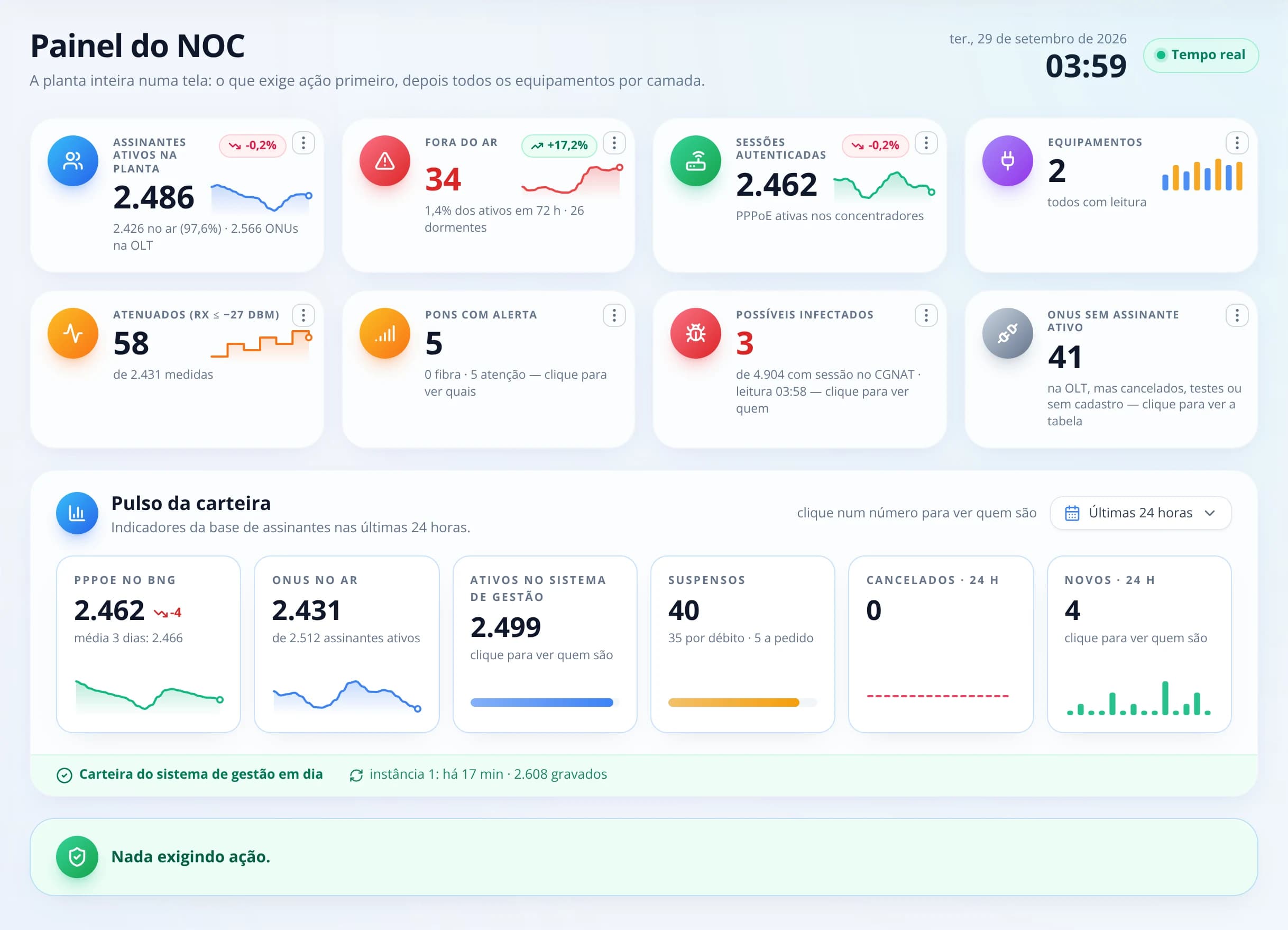Click the refresh icon beside instância 1
The width and height of the screenshot is (1288, 930).
pos(356,775)
